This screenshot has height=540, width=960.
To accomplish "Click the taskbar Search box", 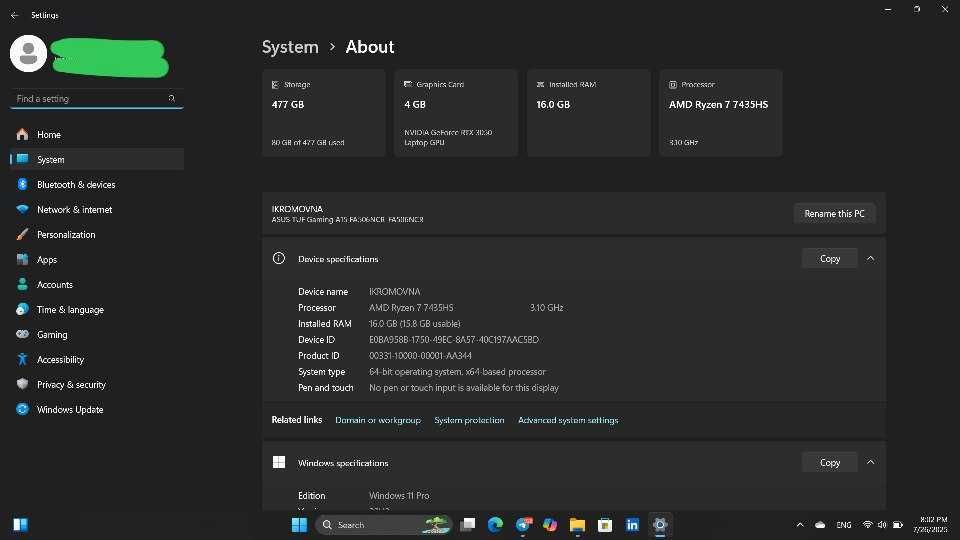I will pyautogui.click(x=384, y=525).
